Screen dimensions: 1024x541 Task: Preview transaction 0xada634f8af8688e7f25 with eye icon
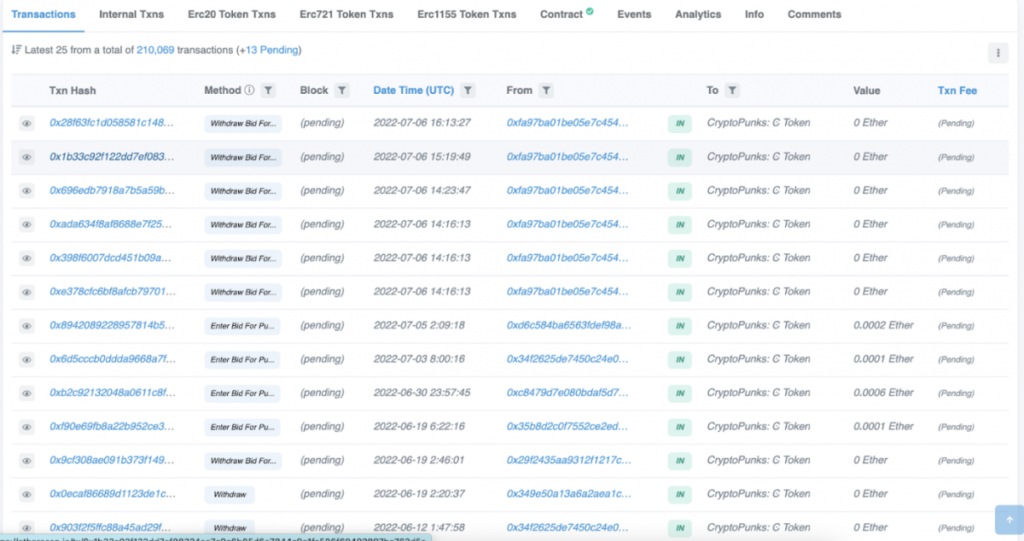(27, 224)
